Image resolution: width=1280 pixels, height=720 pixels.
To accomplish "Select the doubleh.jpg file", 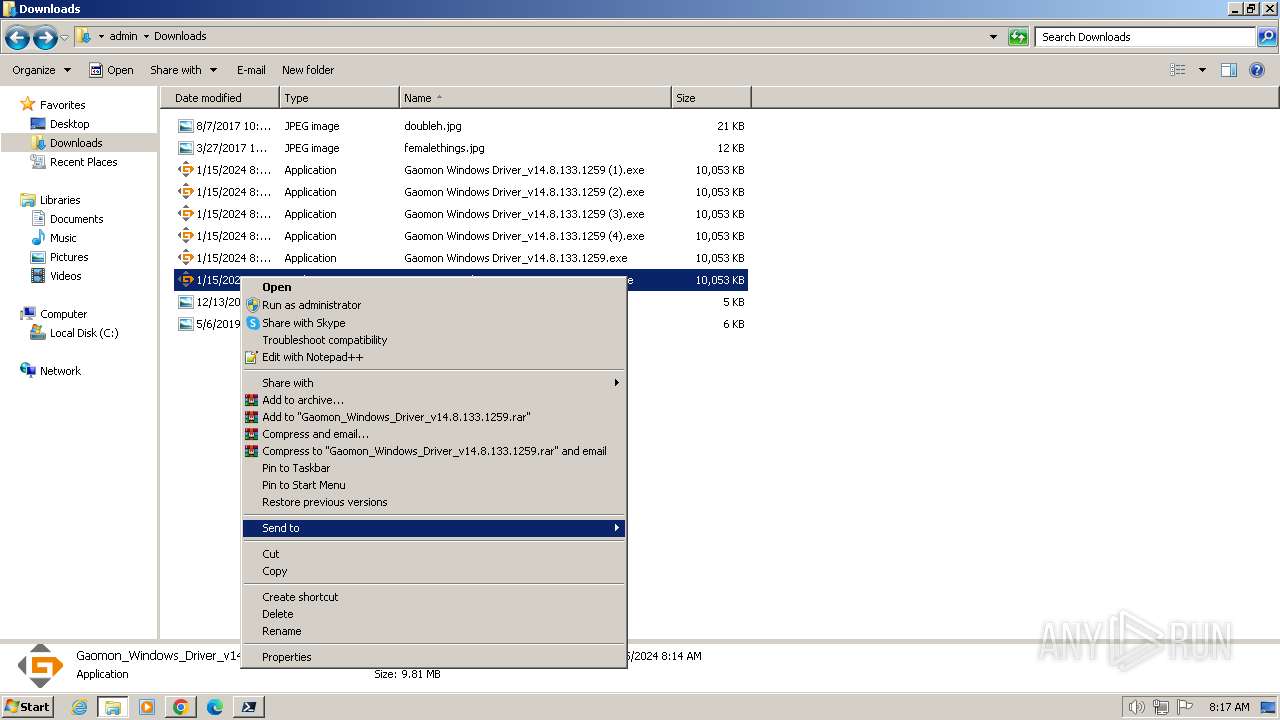I will (461, 126).
